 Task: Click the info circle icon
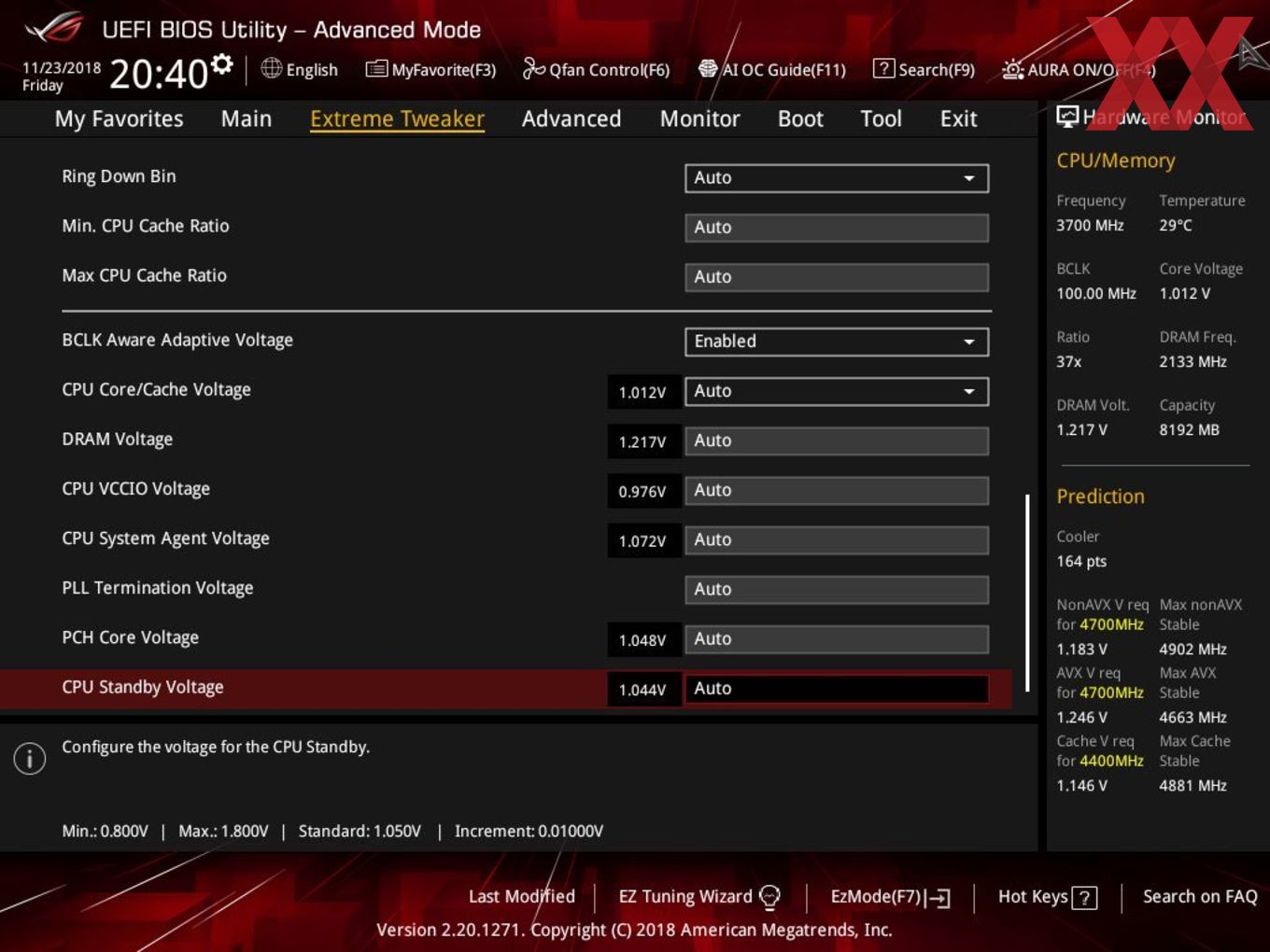30,758
